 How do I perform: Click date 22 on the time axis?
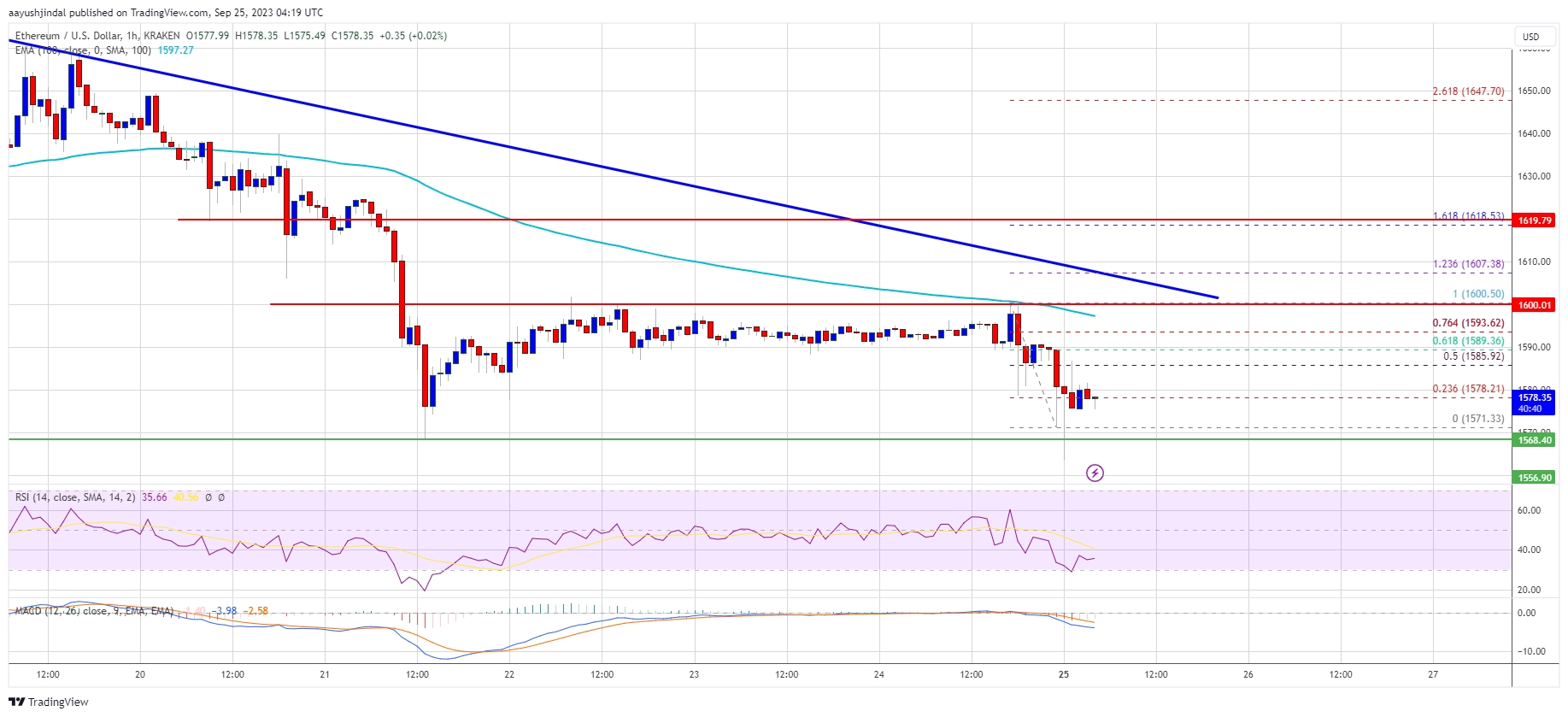click(x=509, y=675)
